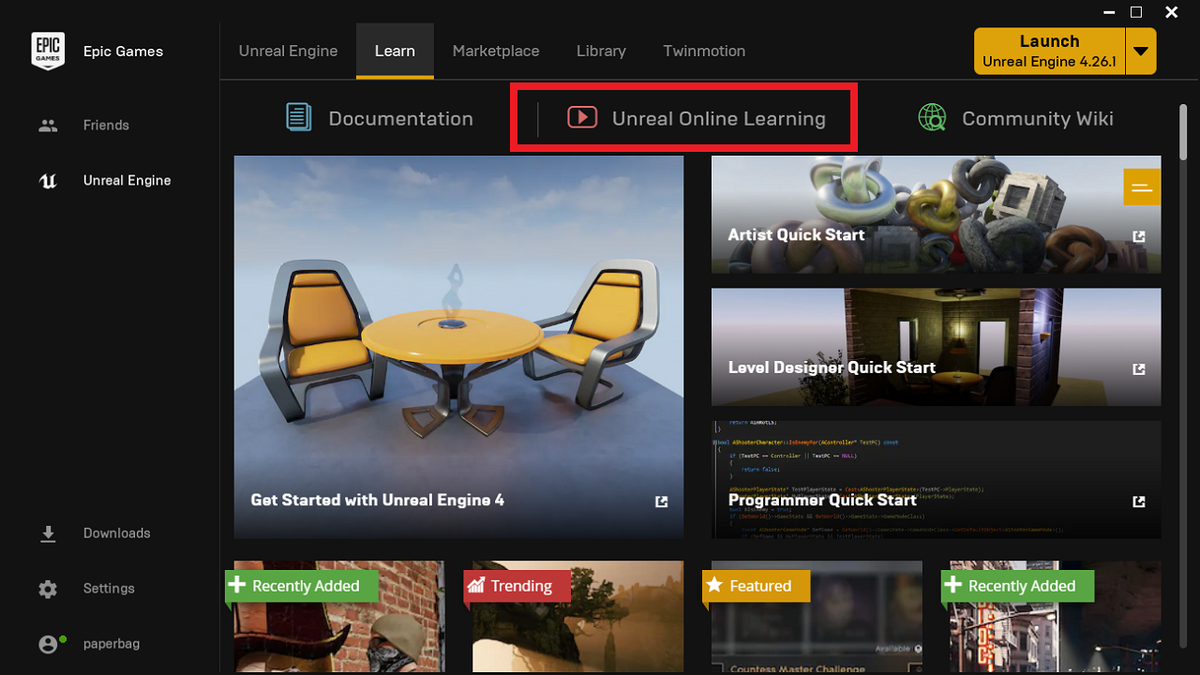This screenshot has height=675, width=1200.
Task: Open the paperbag account menu
Action: click(110, 644)
